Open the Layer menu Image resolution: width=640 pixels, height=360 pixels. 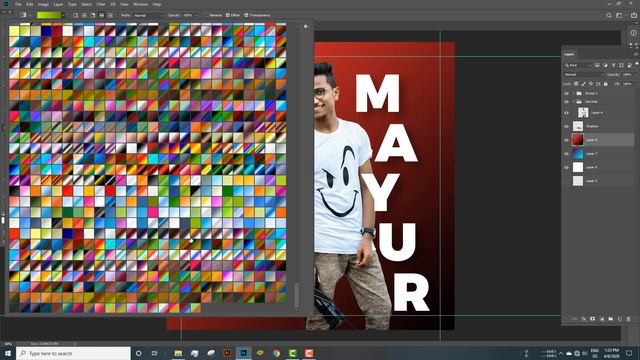click(x=58, y=4)
